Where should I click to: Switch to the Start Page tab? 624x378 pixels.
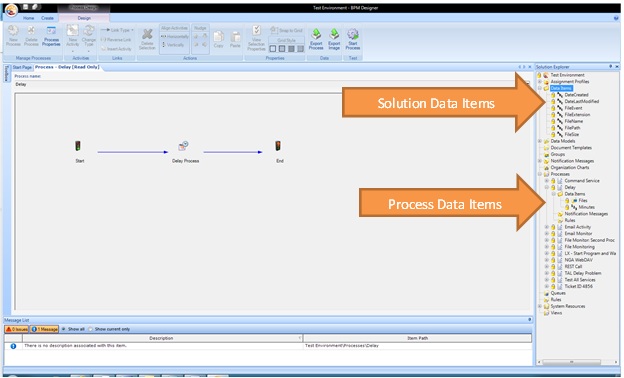tap(22, 67)
